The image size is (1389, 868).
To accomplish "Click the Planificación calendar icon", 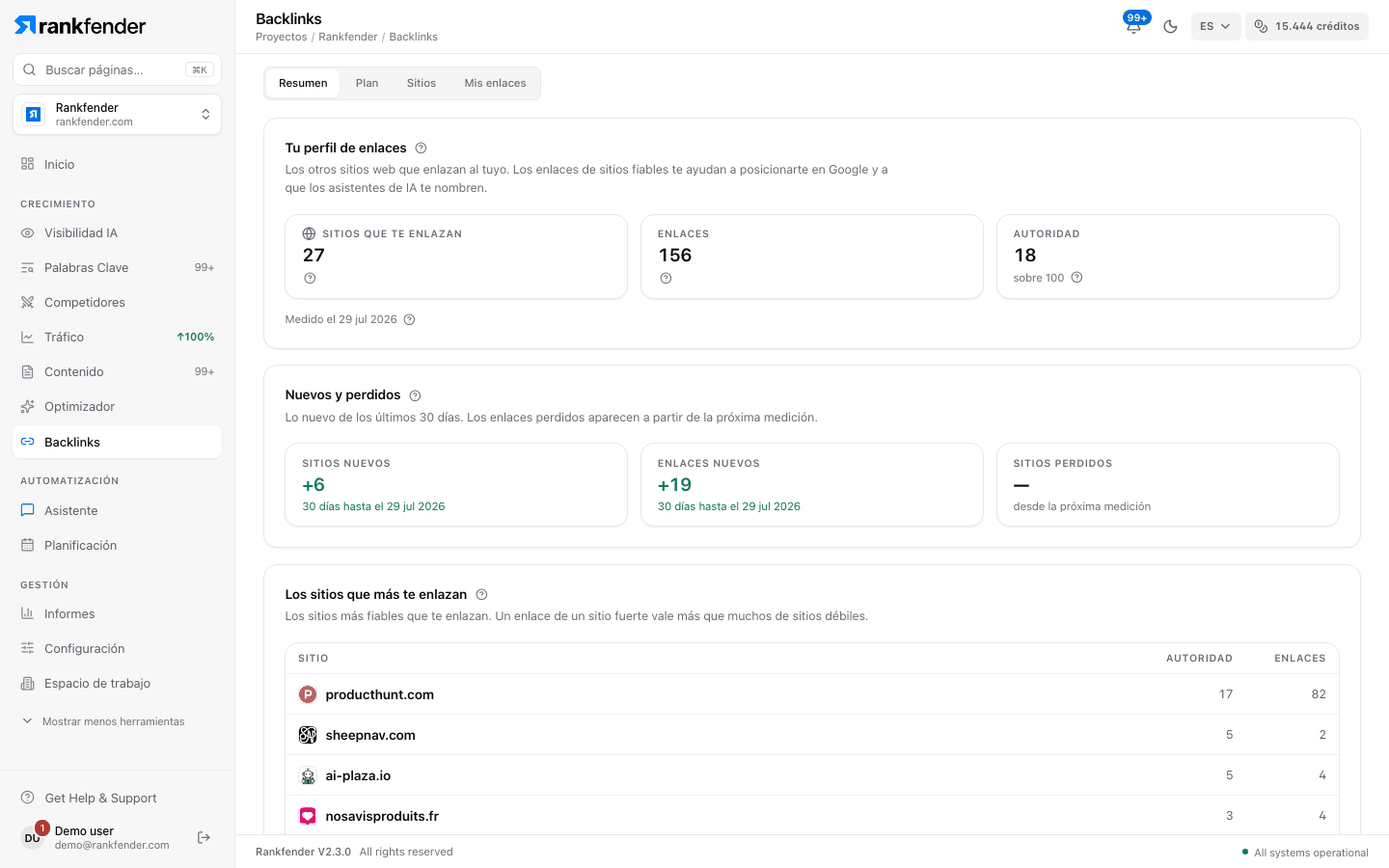I will [28, 545].
